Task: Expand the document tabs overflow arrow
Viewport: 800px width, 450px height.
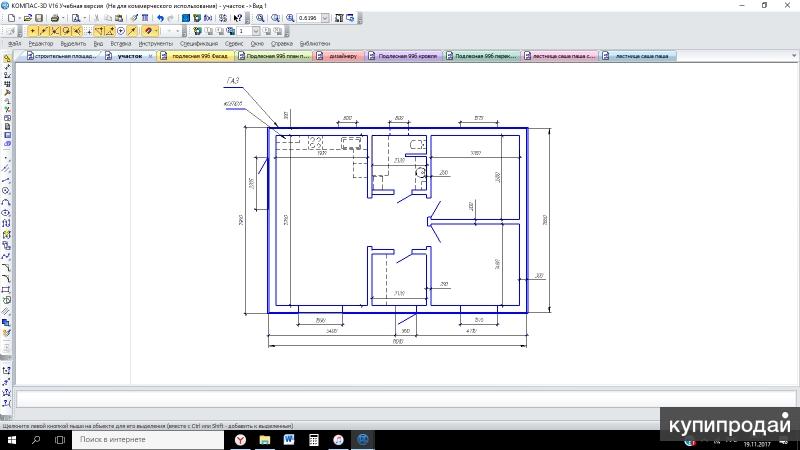Action: coord(794,56)
